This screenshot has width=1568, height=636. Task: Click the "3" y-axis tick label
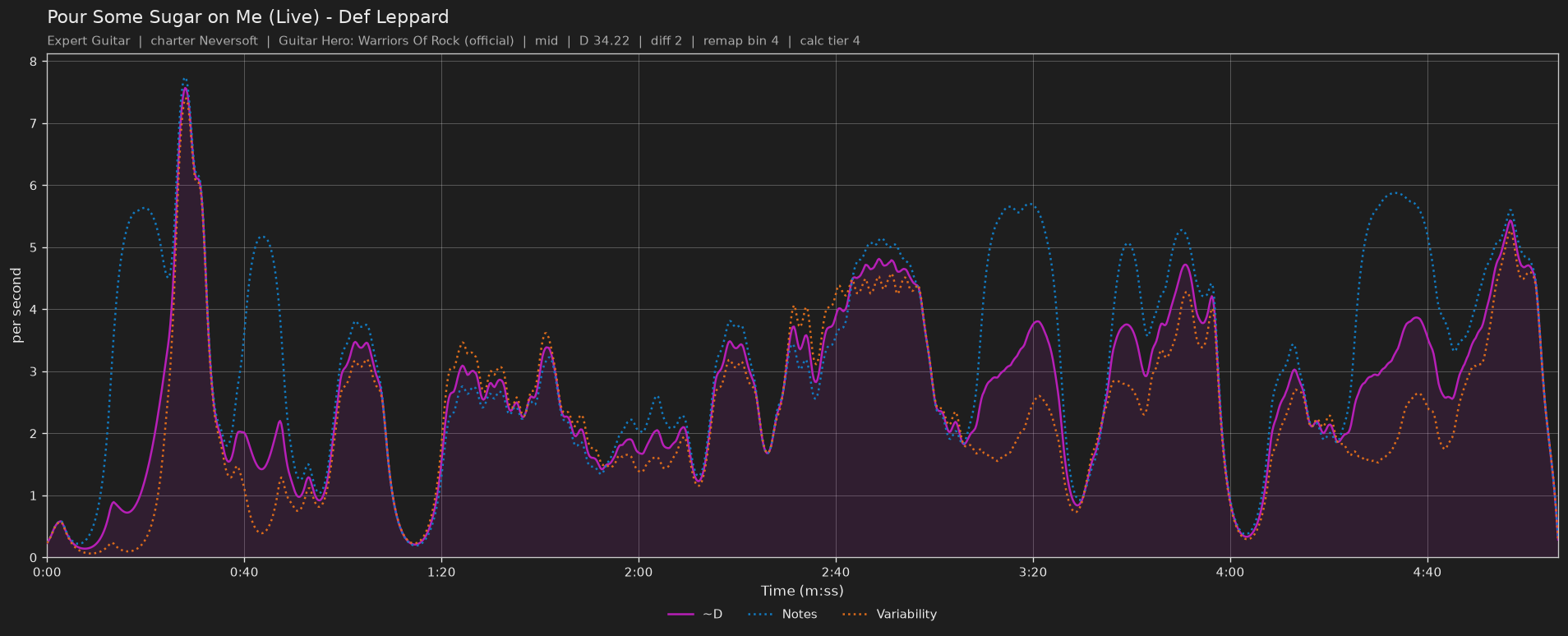pos(33,372)
